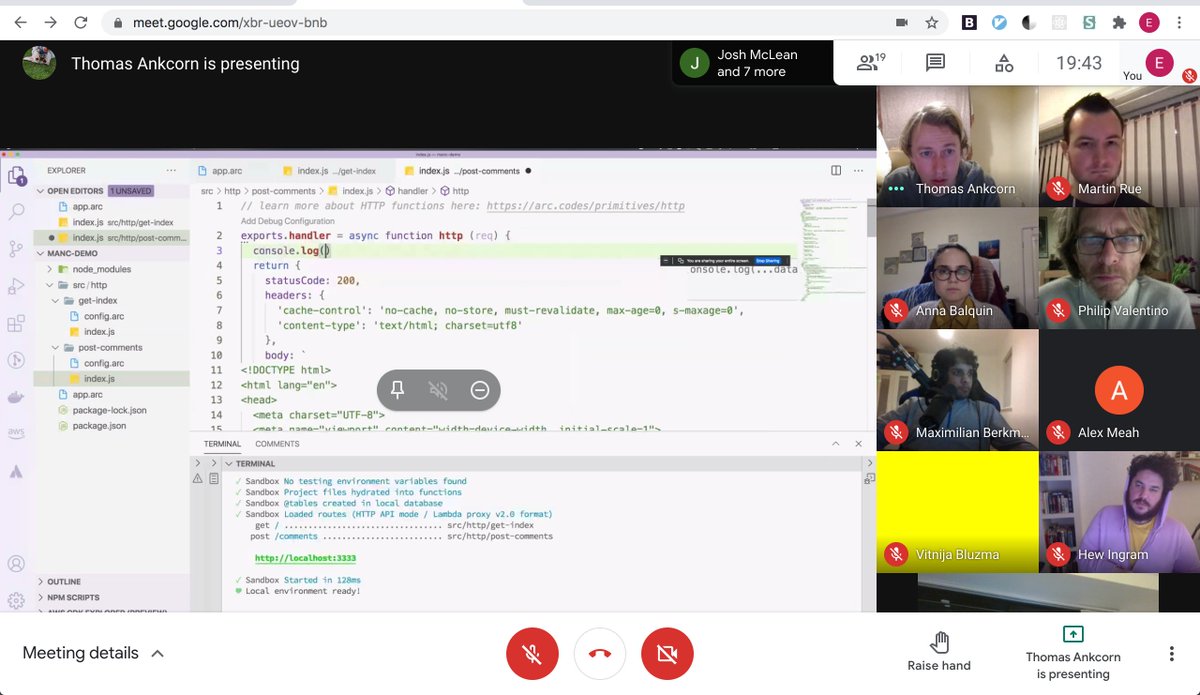
Task: Open the activities shapes icon
Action: (1004, 63)
